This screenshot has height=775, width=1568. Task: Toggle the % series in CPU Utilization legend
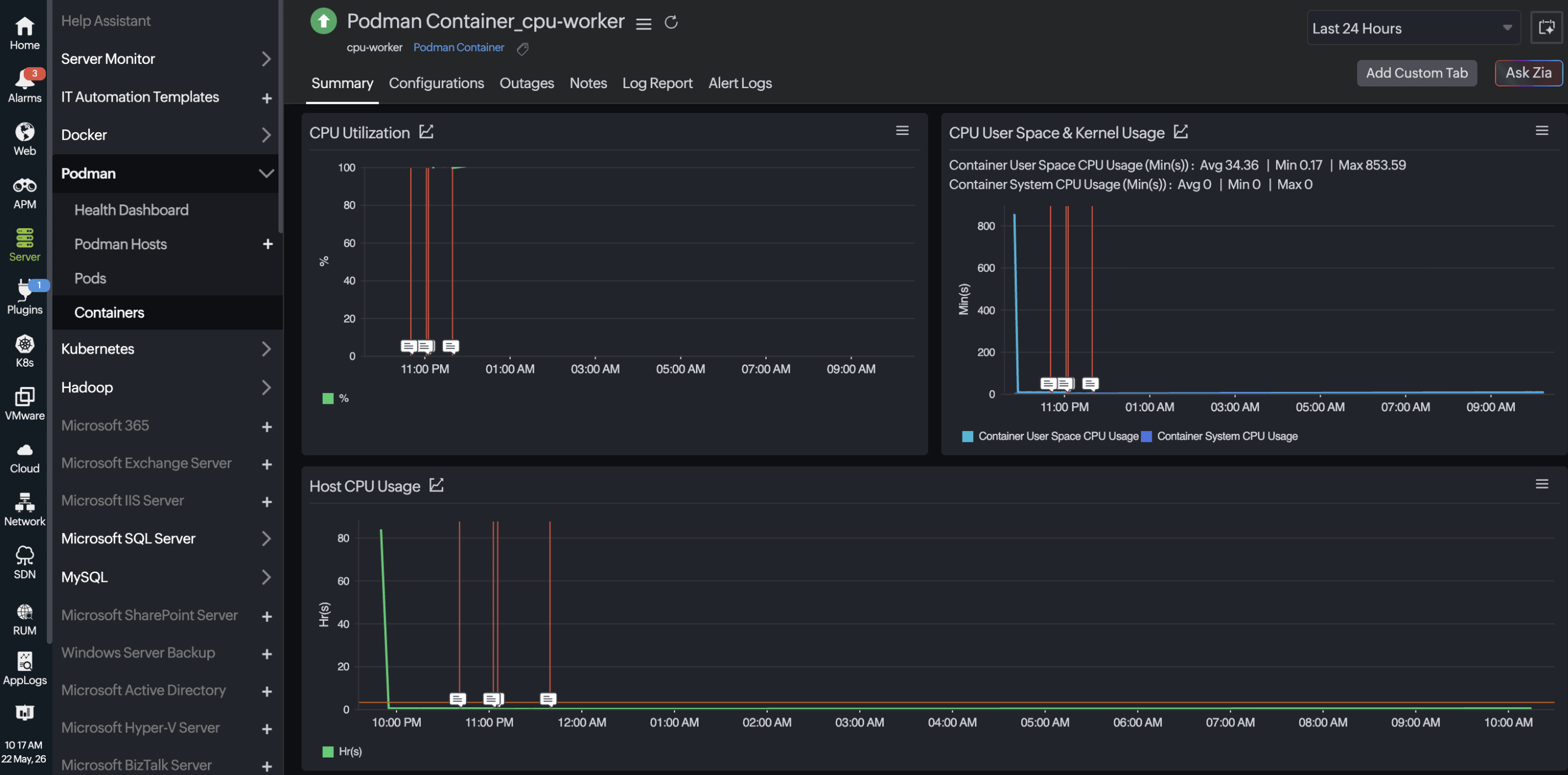coord(336,398)
